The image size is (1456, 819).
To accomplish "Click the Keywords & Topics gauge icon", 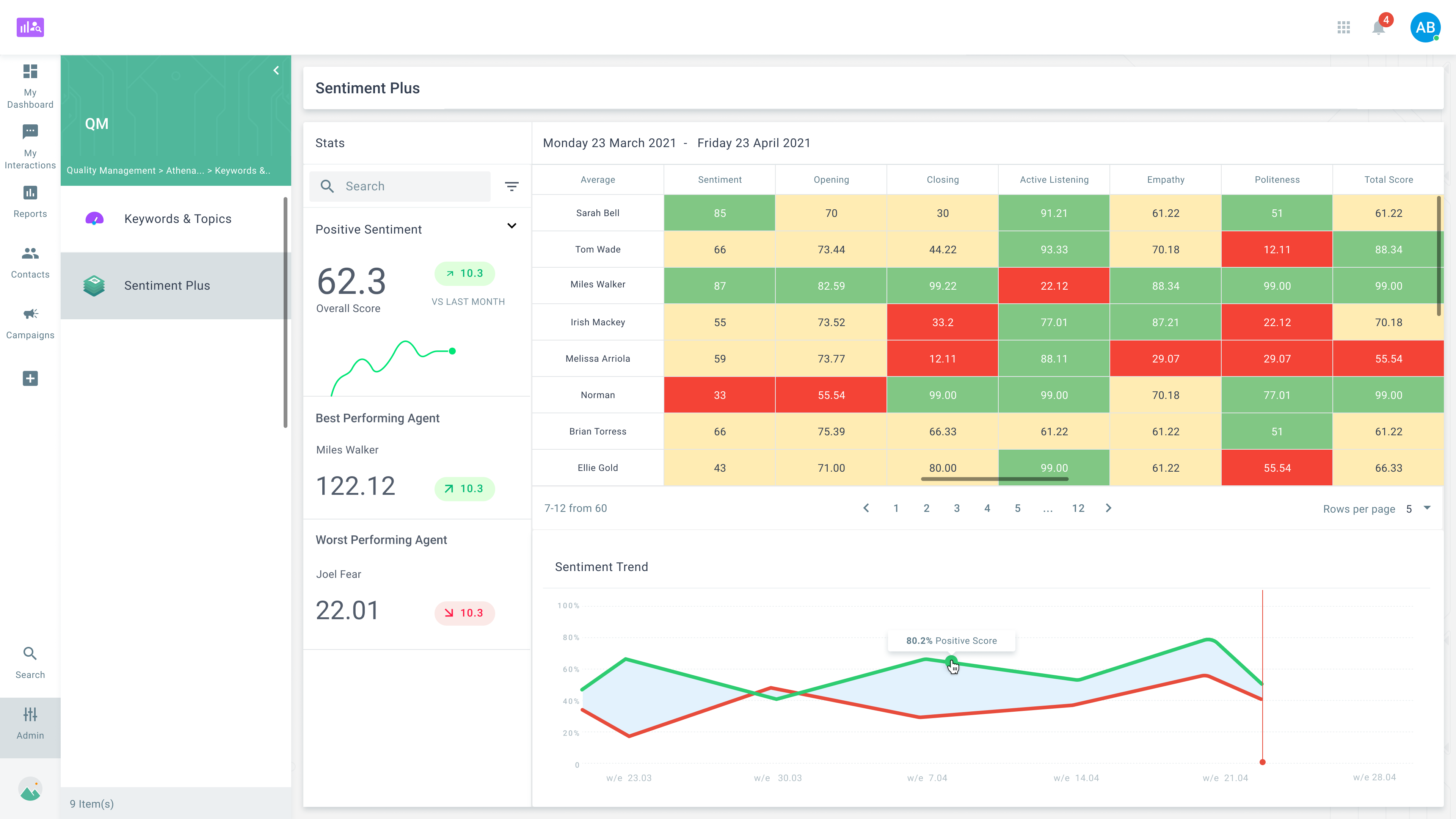I will click(x=94, y=219).
